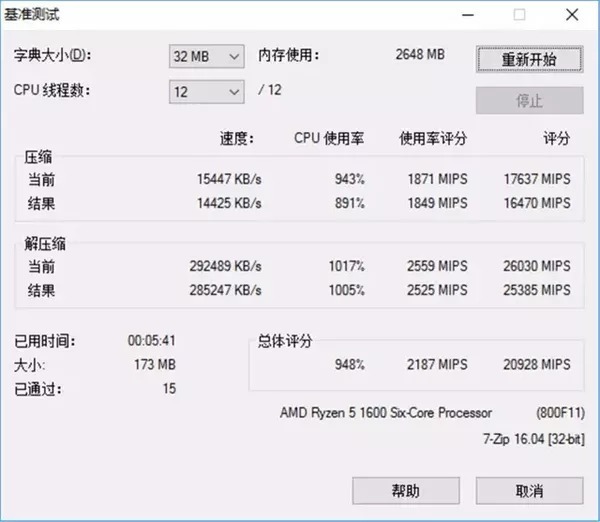Image resolution: width=600 pixels, height=522 pixels.
Task: Open help with the 帮助 button
Action: tap(405, 490)
